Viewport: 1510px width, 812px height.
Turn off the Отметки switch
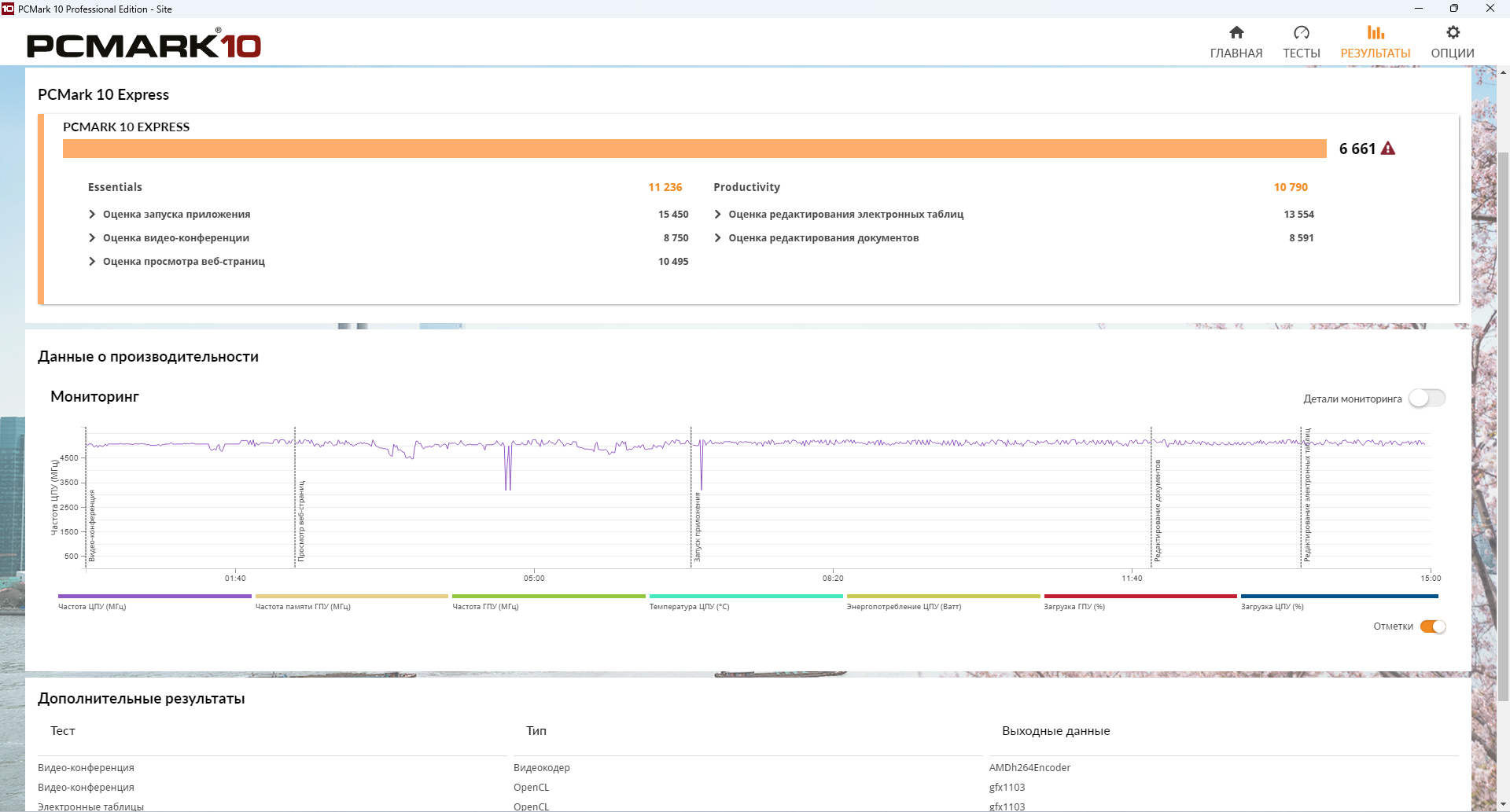click(x=1433, y=626)
